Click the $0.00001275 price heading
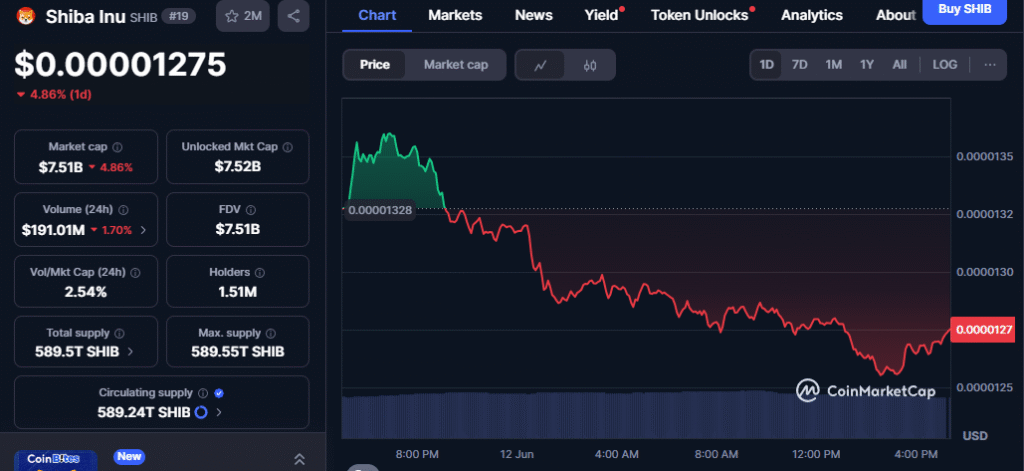The image size is (1024, 471). 120,65
